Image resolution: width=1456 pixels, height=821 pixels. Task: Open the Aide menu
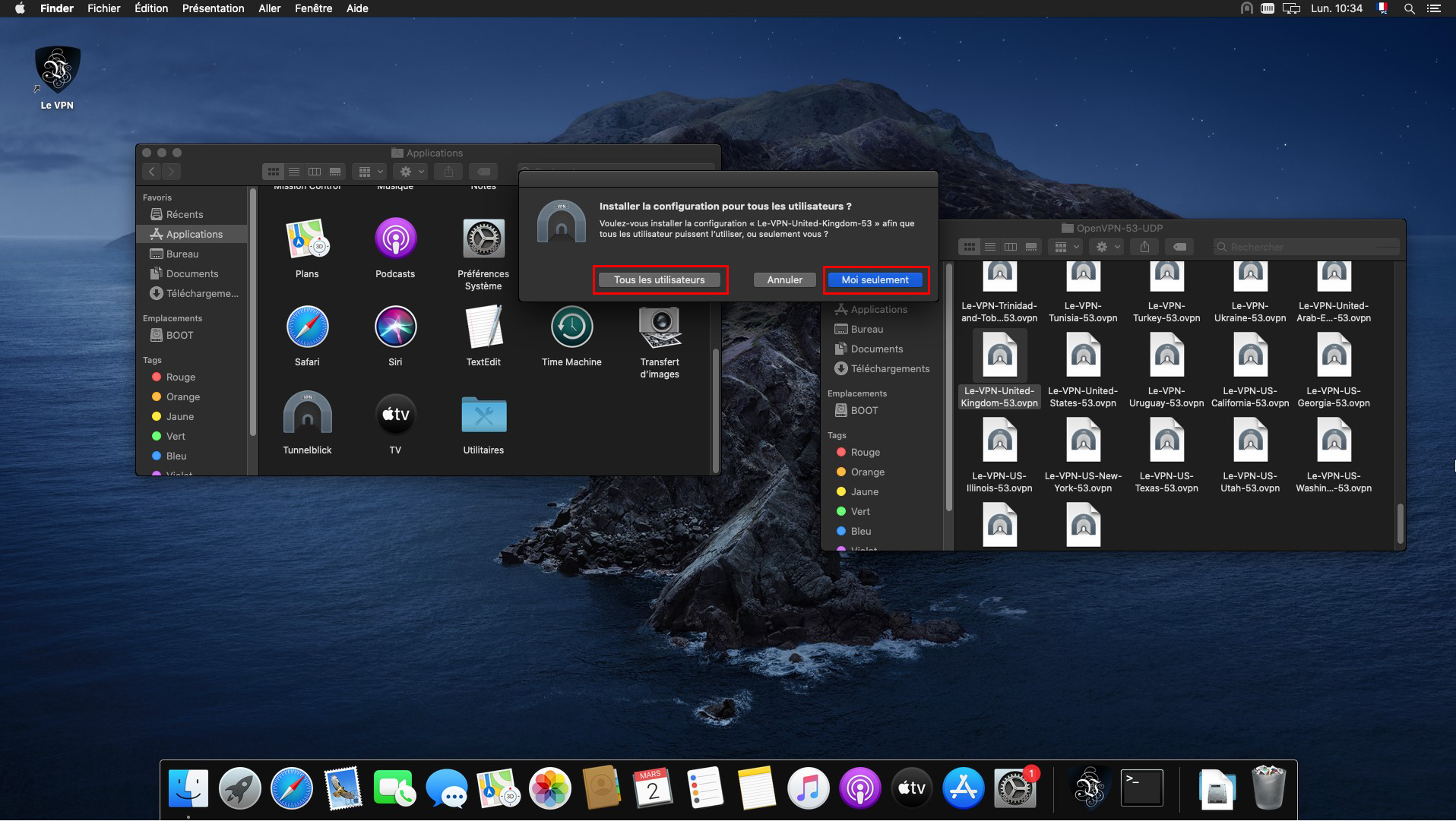(357, 8)
